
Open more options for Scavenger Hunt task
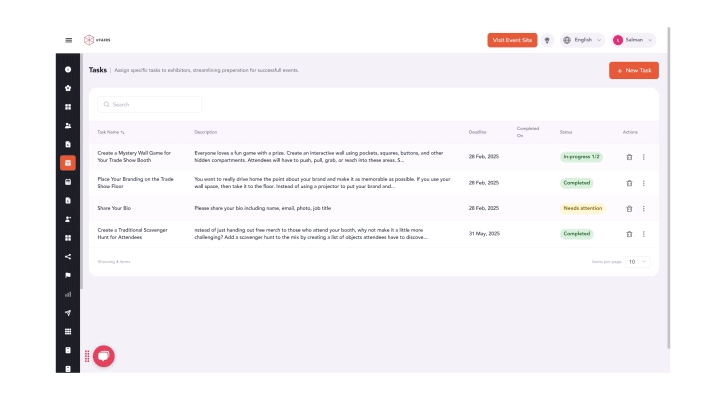644,234
